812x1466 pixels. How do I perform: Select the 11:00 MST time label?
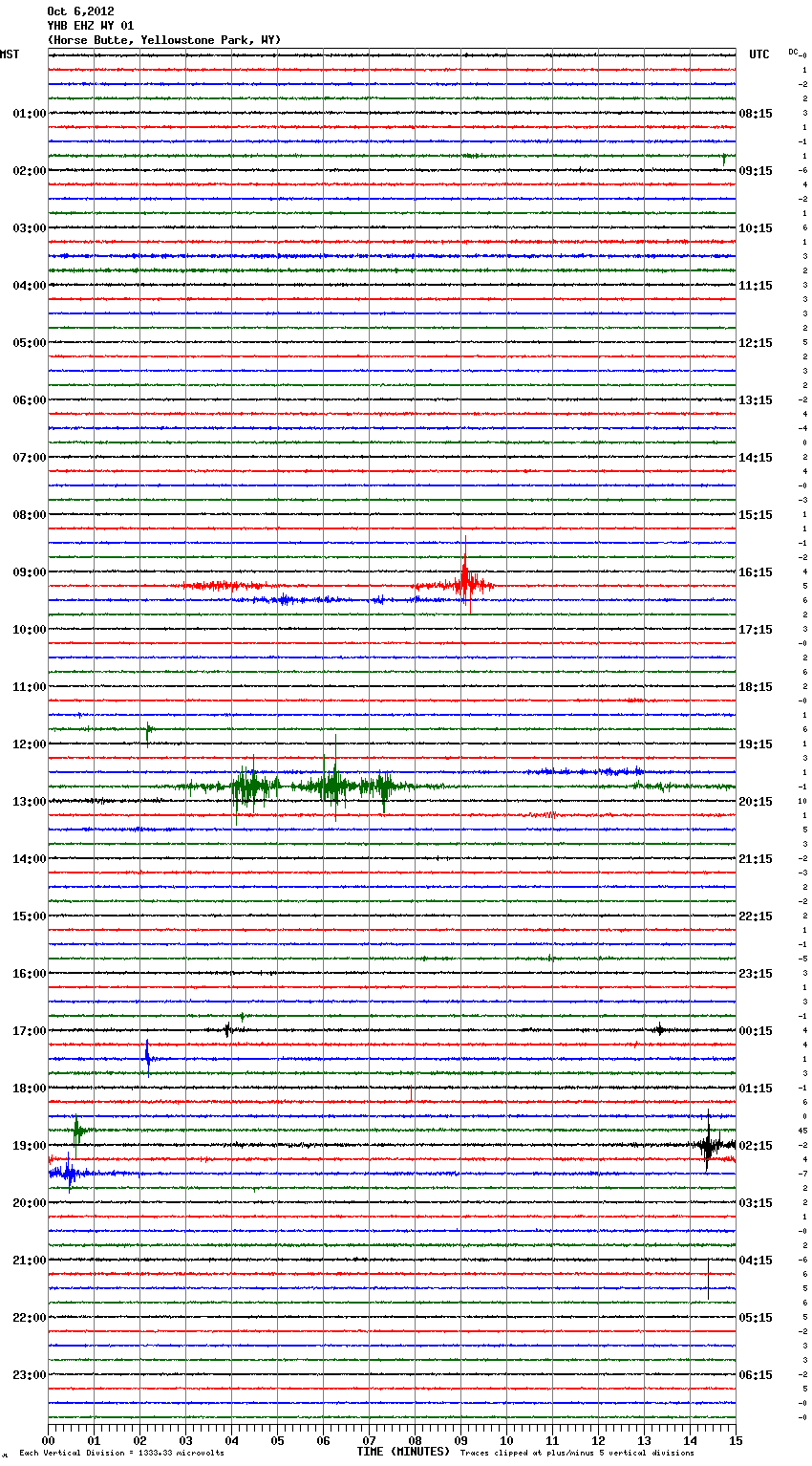pyautogui.click(x=30, y=687)
